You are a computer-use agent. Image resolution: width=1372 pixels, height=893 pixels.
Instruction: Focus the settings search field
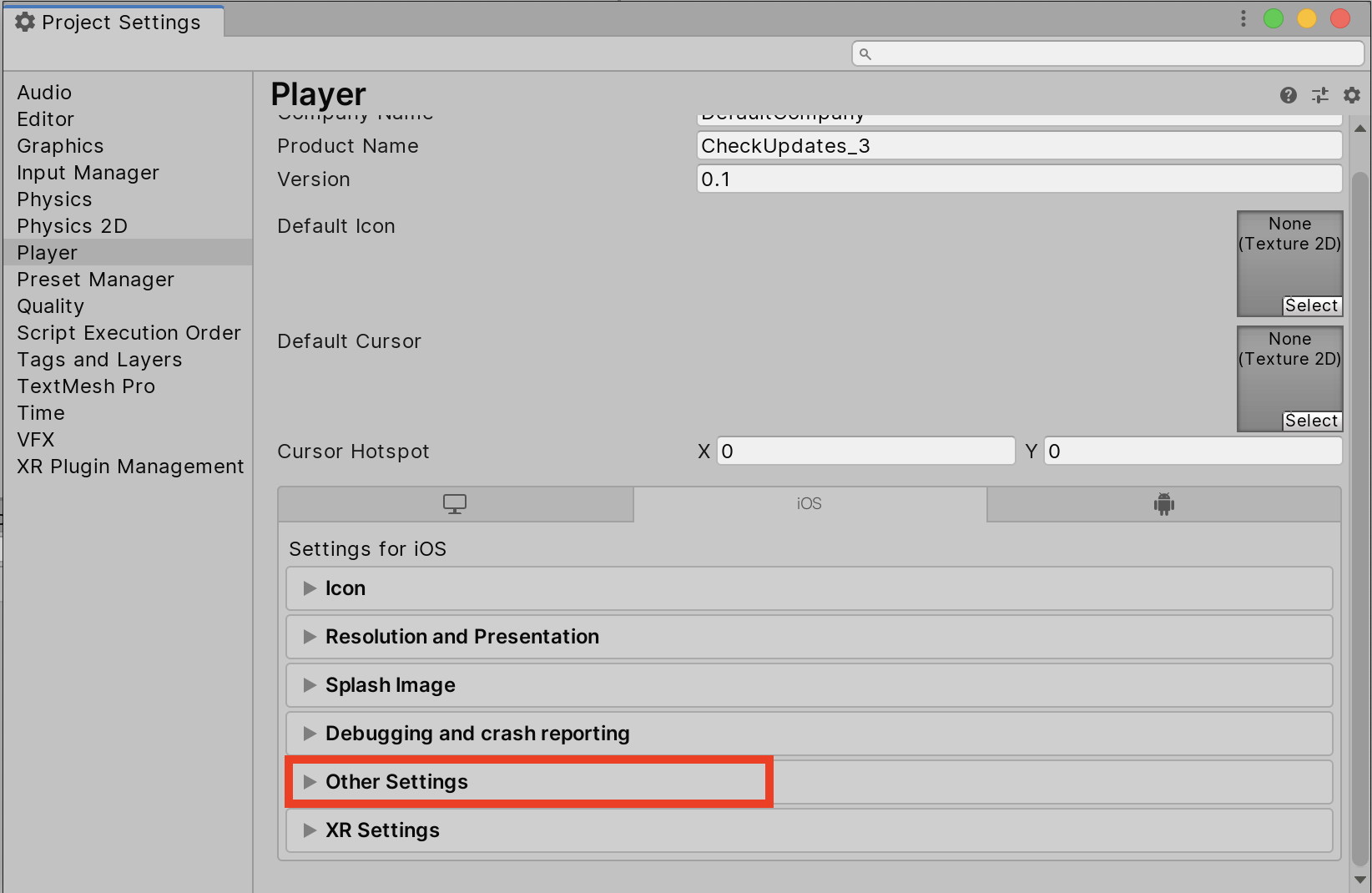point(1107,54)
